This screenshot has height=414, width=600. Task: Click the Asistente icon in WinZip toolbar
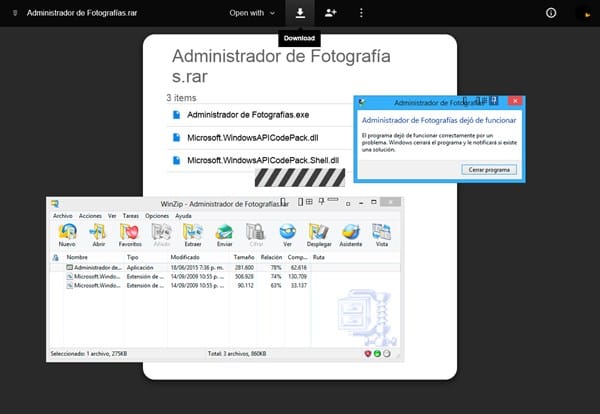351,234
